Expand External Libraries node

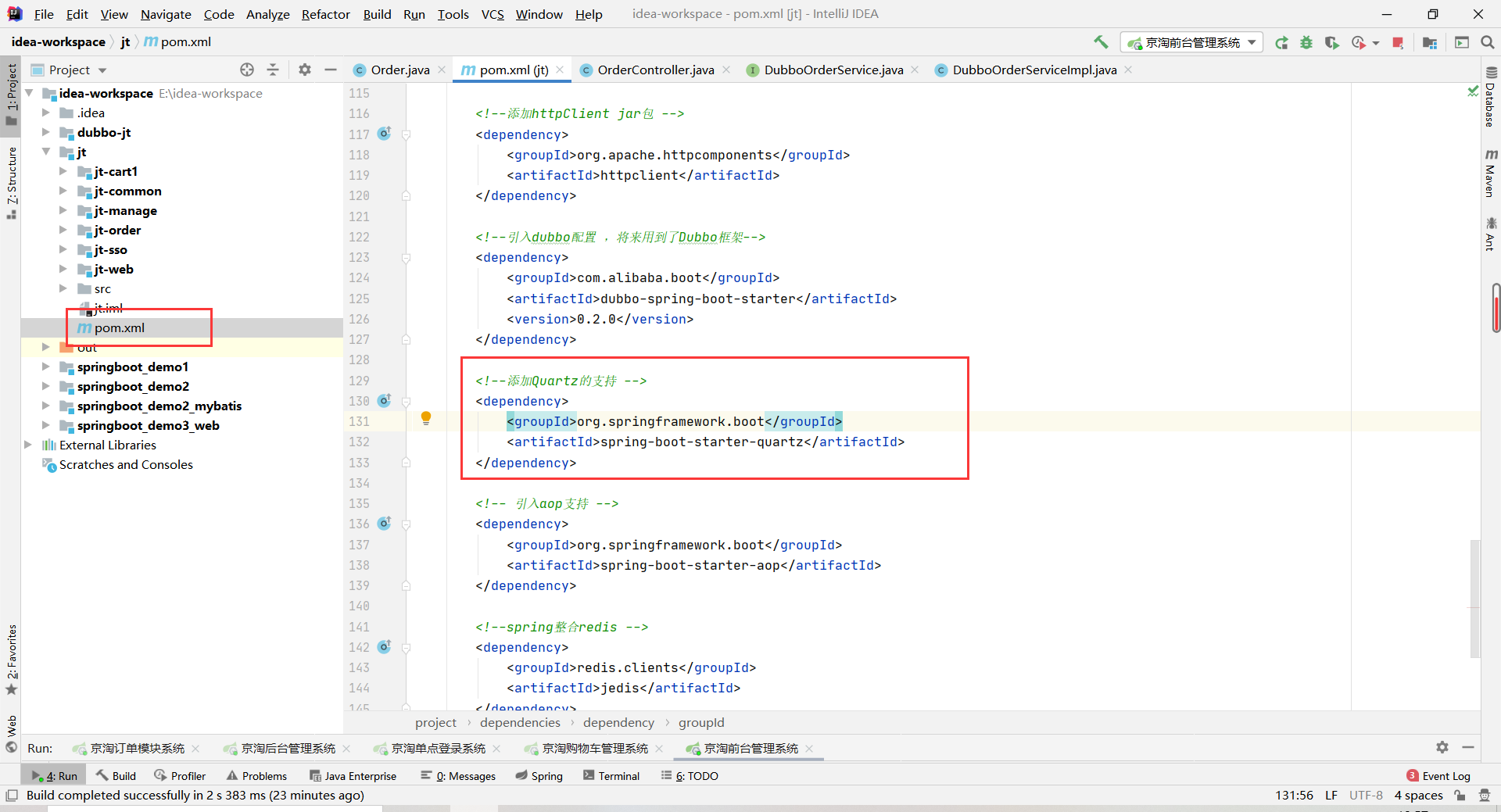[x=29, y=445]
